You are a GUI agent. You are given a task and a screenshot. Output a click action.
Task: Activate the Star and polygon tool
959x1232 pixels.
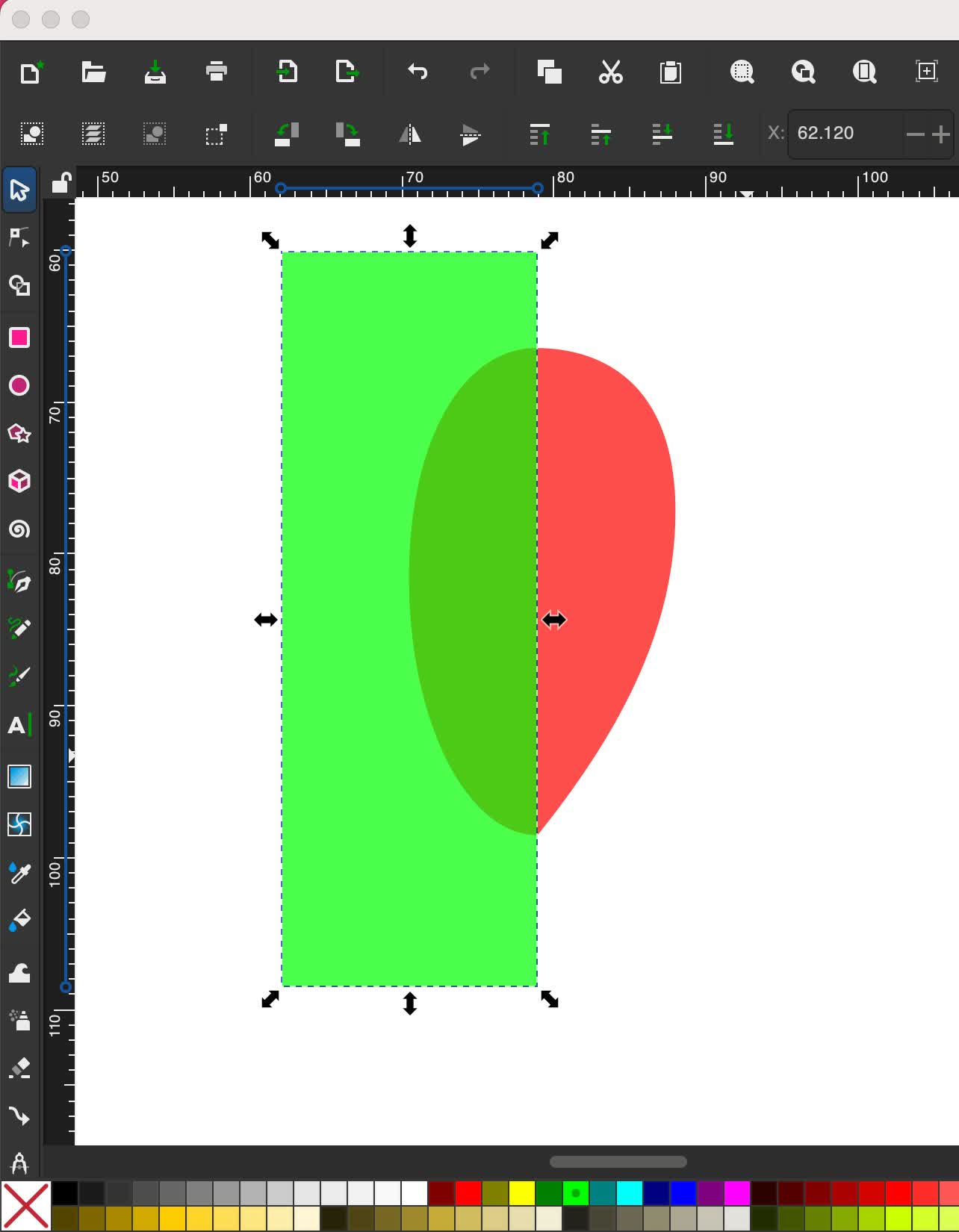tap(19, 433)
